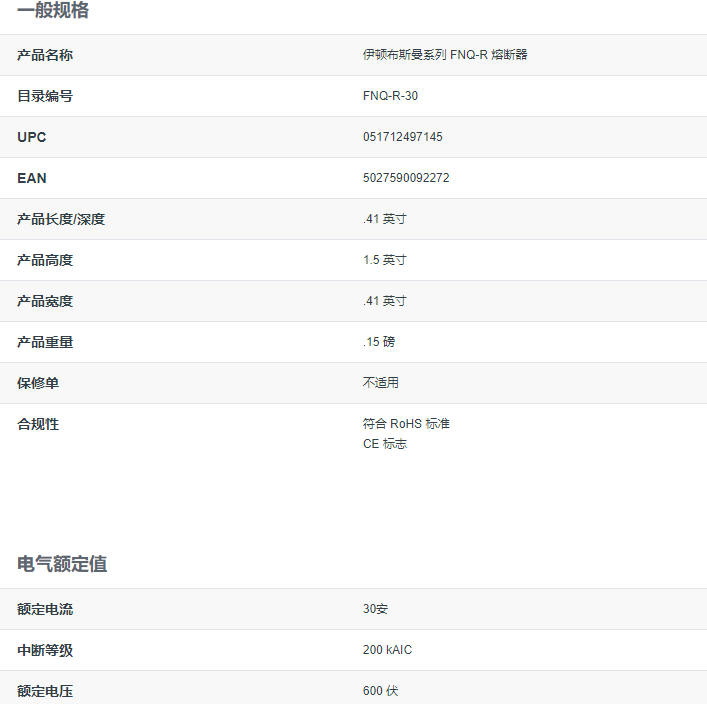Click the EAN label
This screenshot has height=704, width=707.
[32, 178]
